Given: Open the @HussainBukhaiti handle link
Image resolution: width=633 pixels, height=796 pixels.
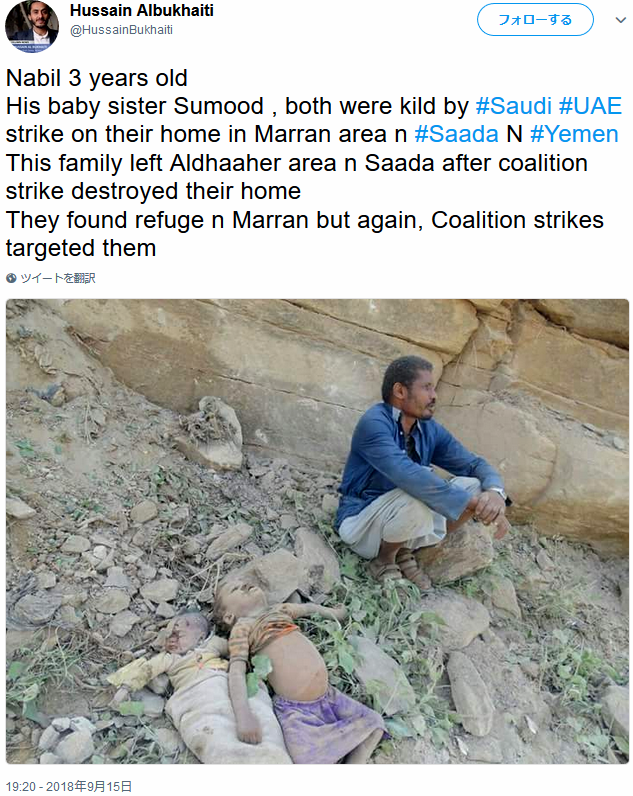Looking at the screenshot, I should pyautogui.click(x=121, y=30).
